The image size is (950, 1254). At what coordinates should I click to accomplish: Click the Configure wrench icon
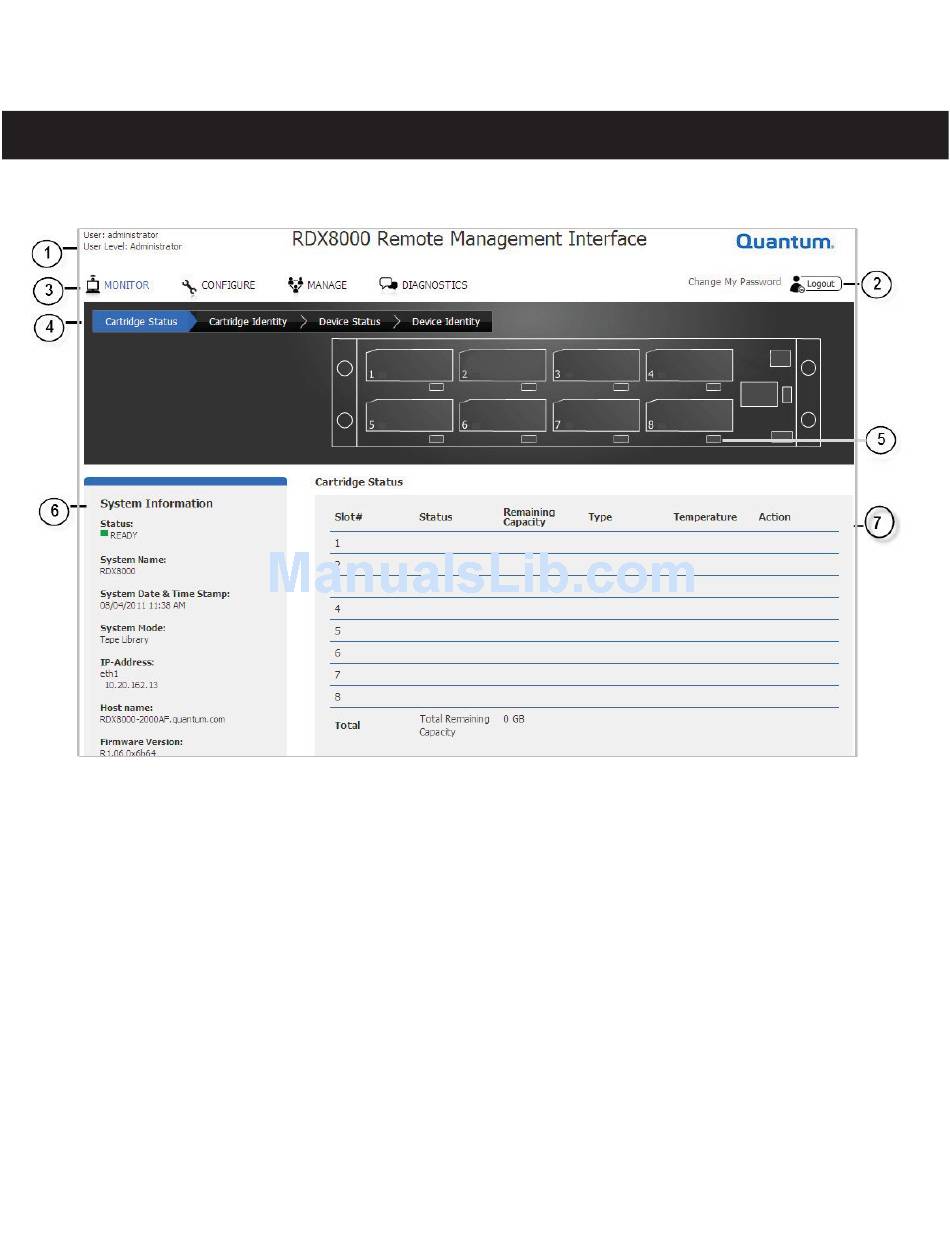point(189,285)
